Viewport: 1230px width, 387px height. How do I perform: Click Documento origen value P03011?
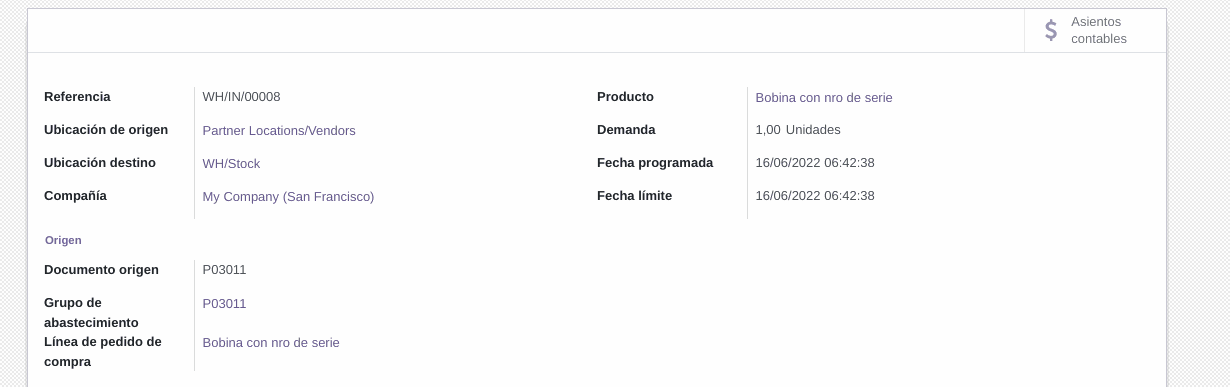[x=224, y=269]
